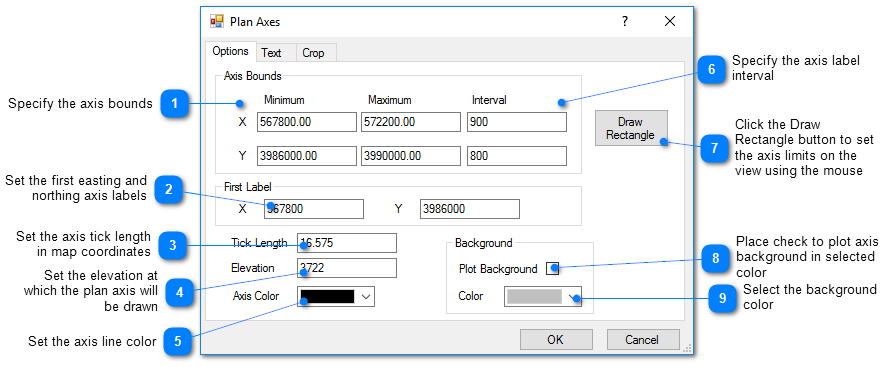The height and width of the screenshot is (367, 883).
Task: Click the Background group label
Action: tap(483, 243)
